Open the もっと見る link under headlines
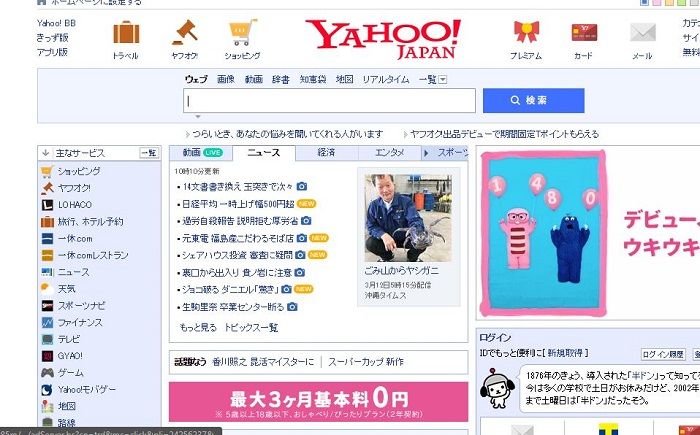700x435 pixels. click(198, 327)
